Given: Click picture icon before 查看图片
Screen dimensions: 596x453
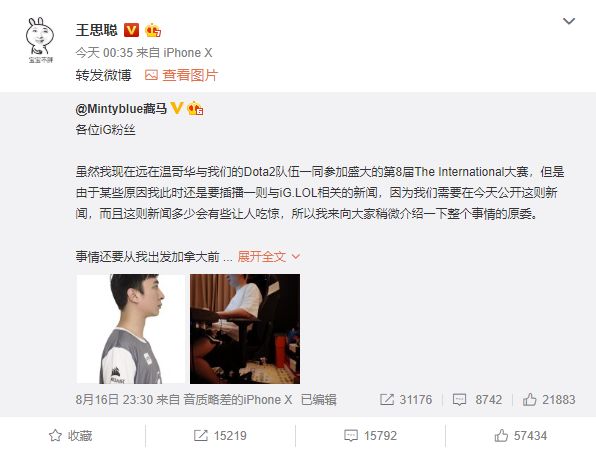Looking at the screenshot, I should tap(151, 75).
